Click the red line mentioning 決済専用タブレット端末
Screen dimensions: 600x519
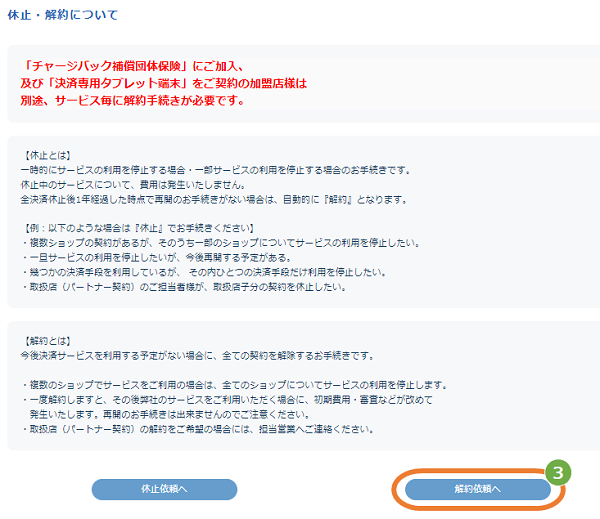(x=164, y=83)
